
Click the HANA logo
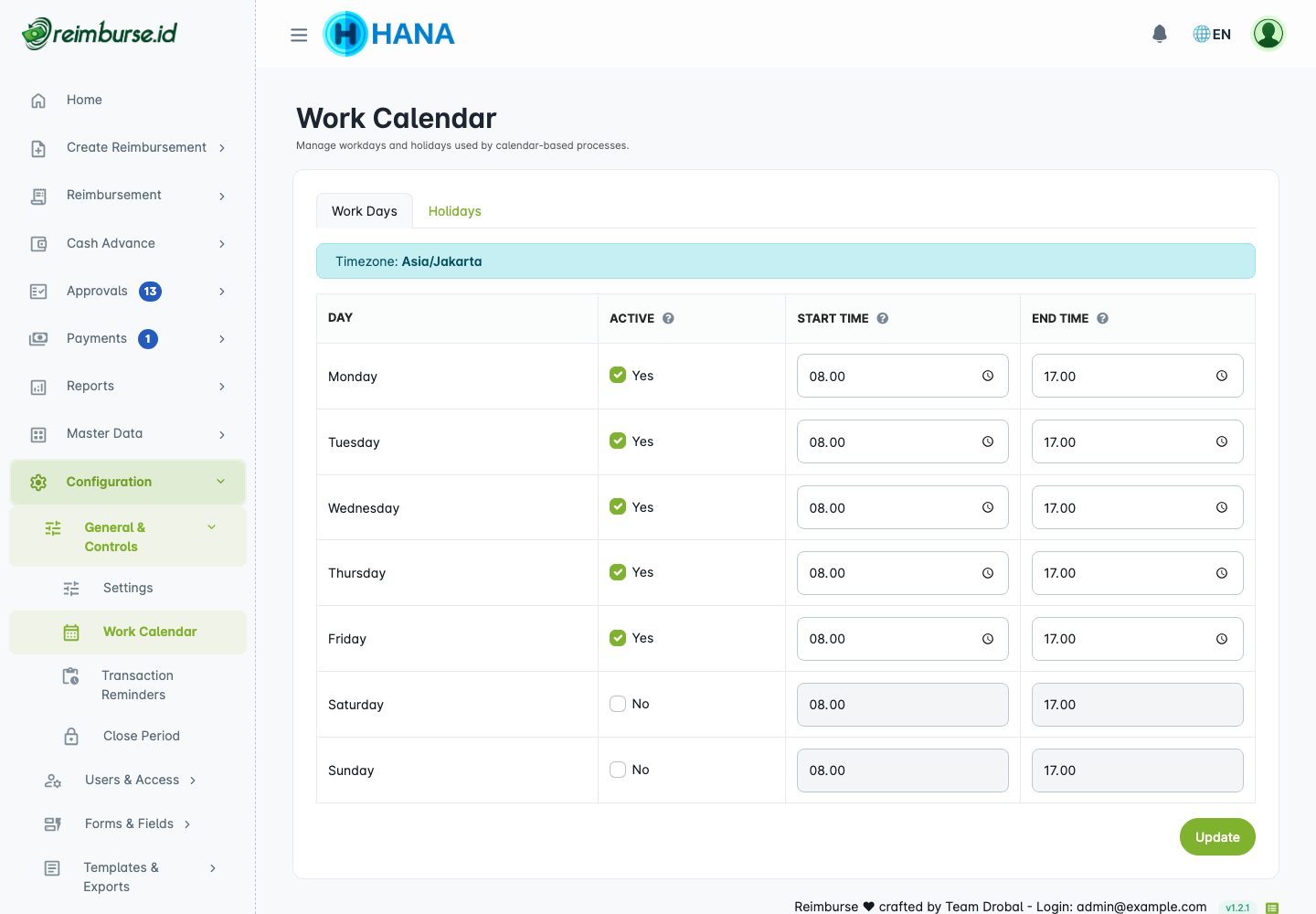(389, 34)
